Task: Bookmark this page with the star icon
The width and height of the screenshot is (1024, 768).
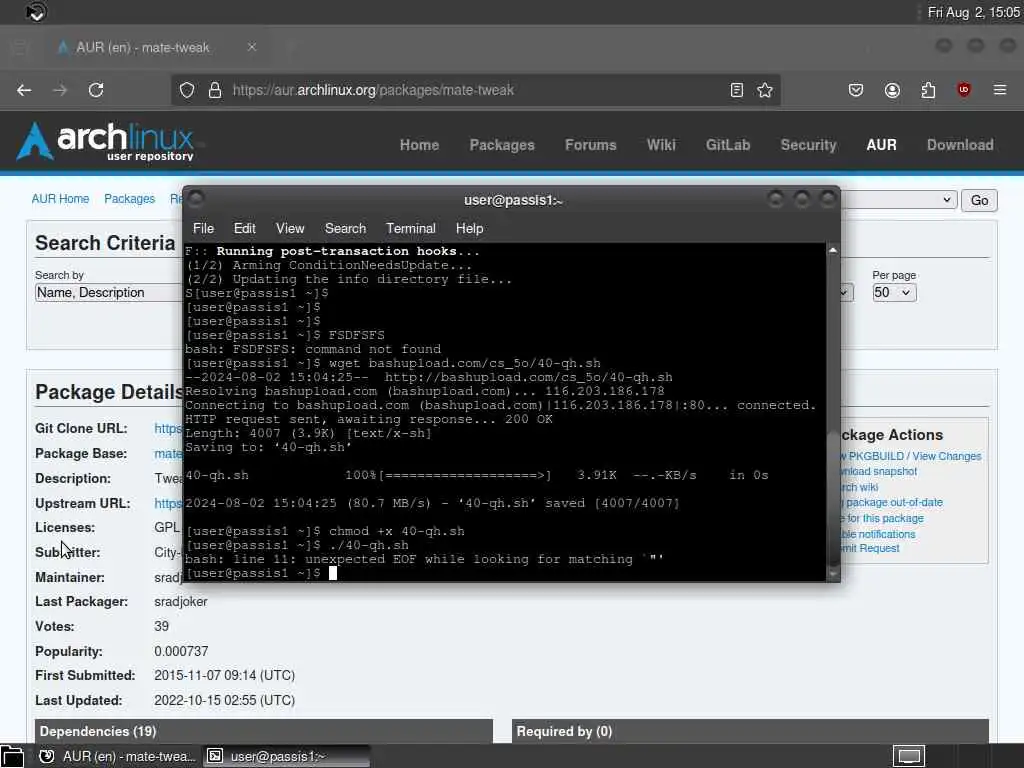Action: coord(765,90)
